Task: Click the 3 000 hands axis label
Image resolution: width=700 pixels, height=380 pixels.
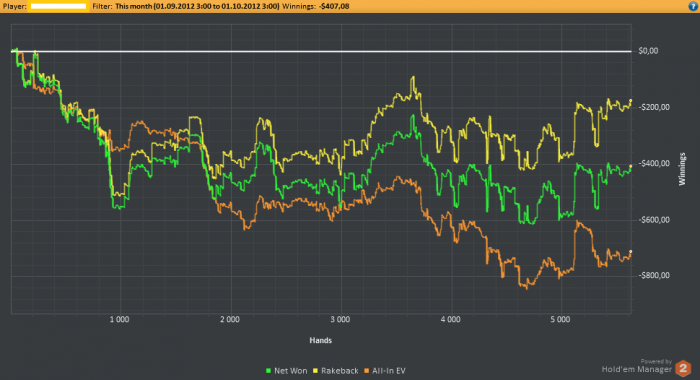Action: coord(340,320)
